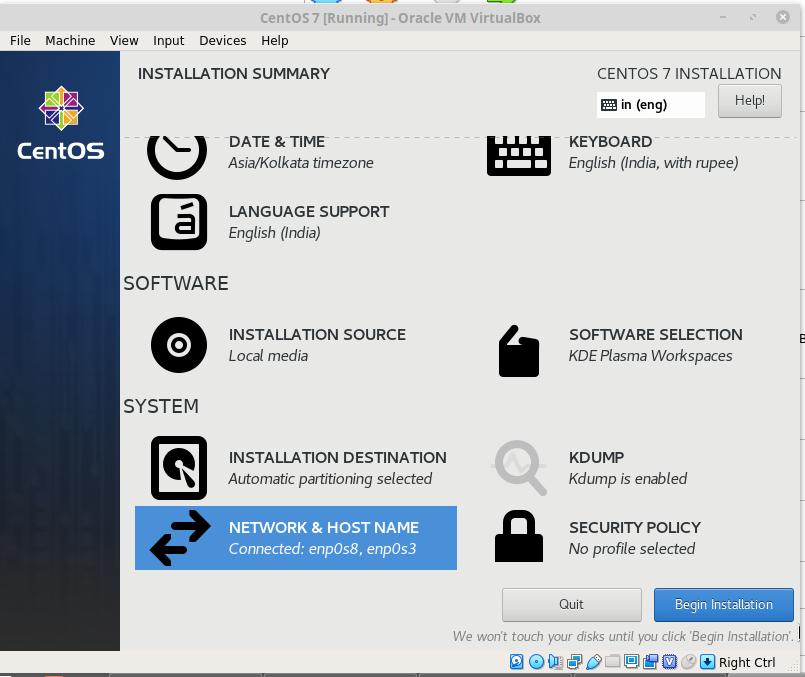Click the Quit button
The image size is (805, 677).
(571, 605)
